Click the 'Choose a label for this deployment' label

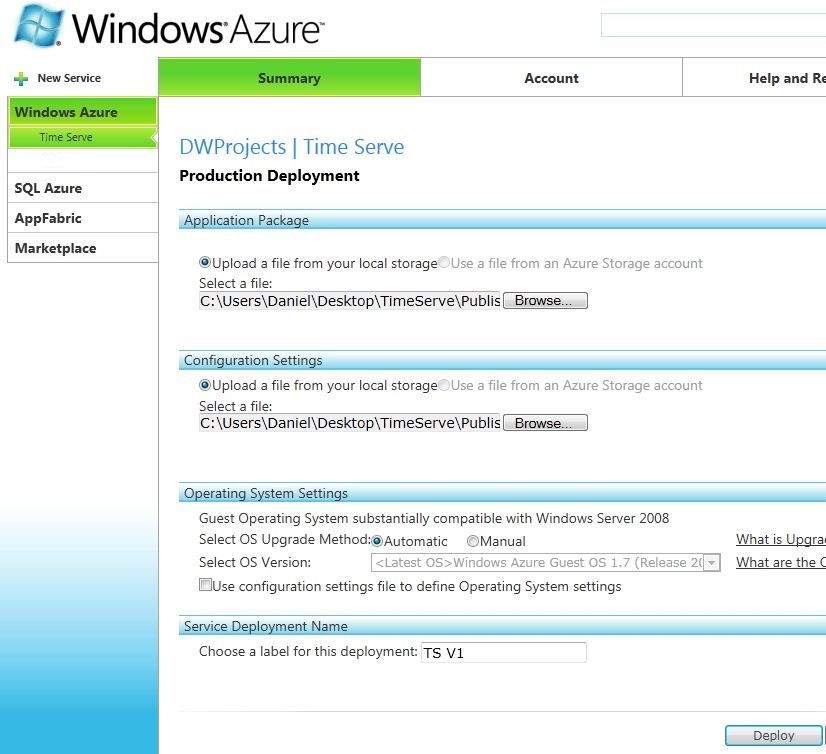308,651
